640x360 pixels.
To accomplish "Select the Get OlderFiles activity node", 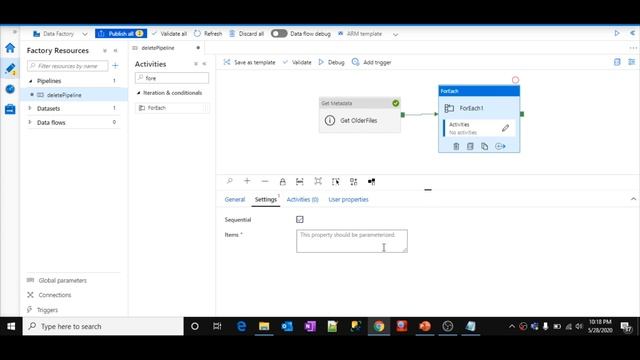I will [360, 116].
